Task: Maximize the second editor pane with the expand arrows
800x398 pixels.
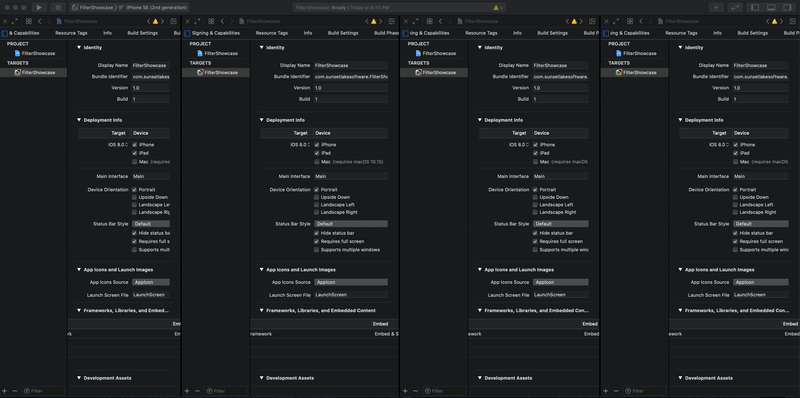Action: pos(197,21)
